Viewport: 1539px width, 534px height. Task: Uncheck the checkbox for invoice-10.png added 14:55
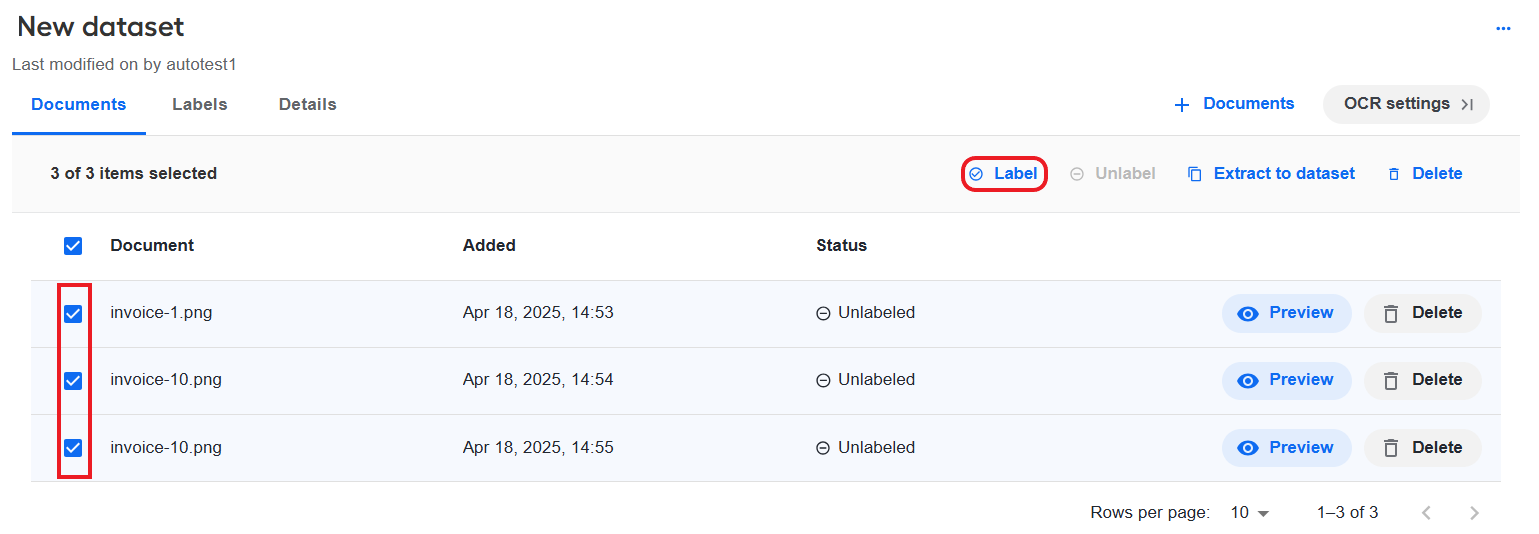point(73,448)
